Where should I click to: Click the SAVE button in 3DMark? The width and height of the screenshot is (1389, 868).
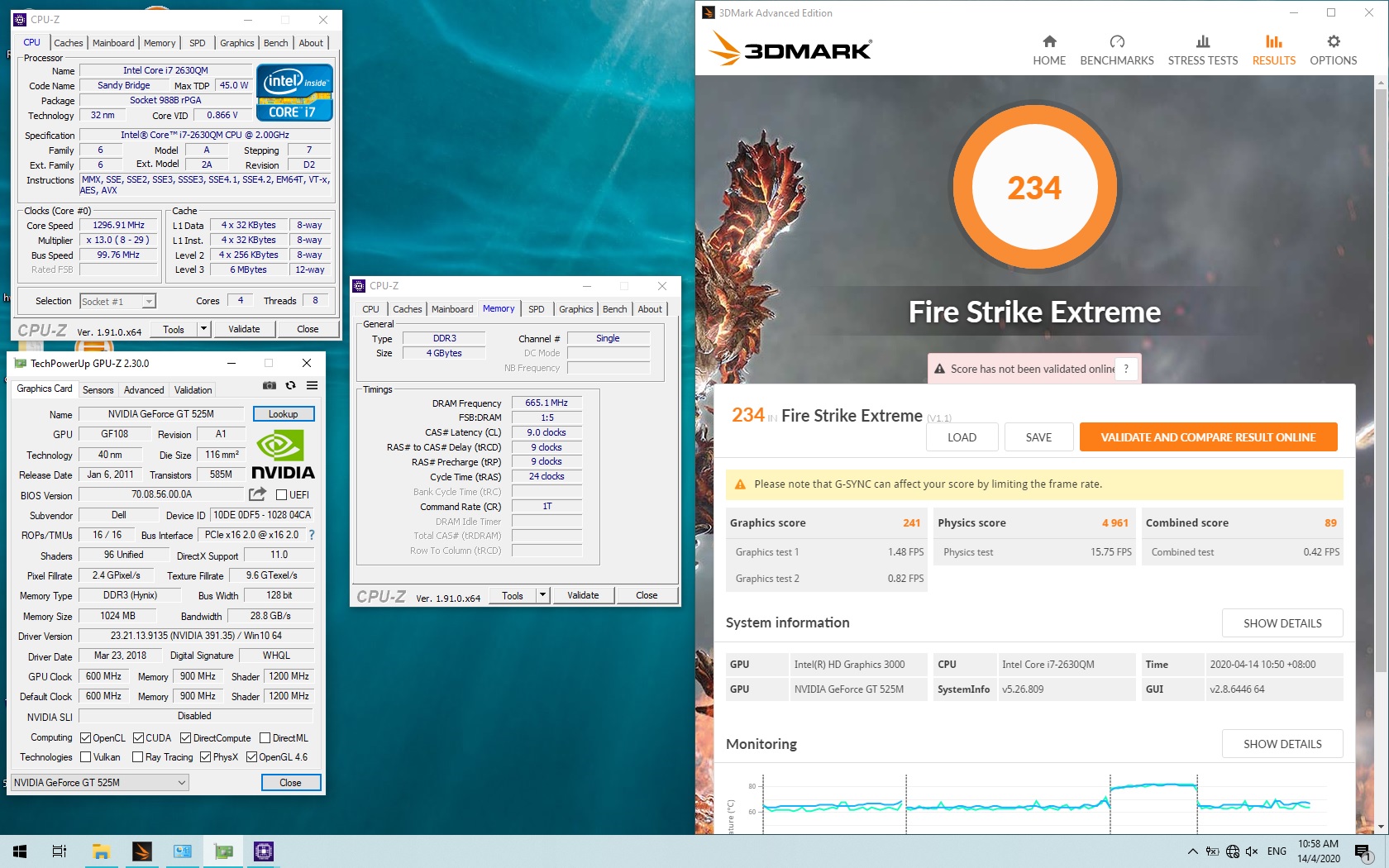coord(1038,437)
